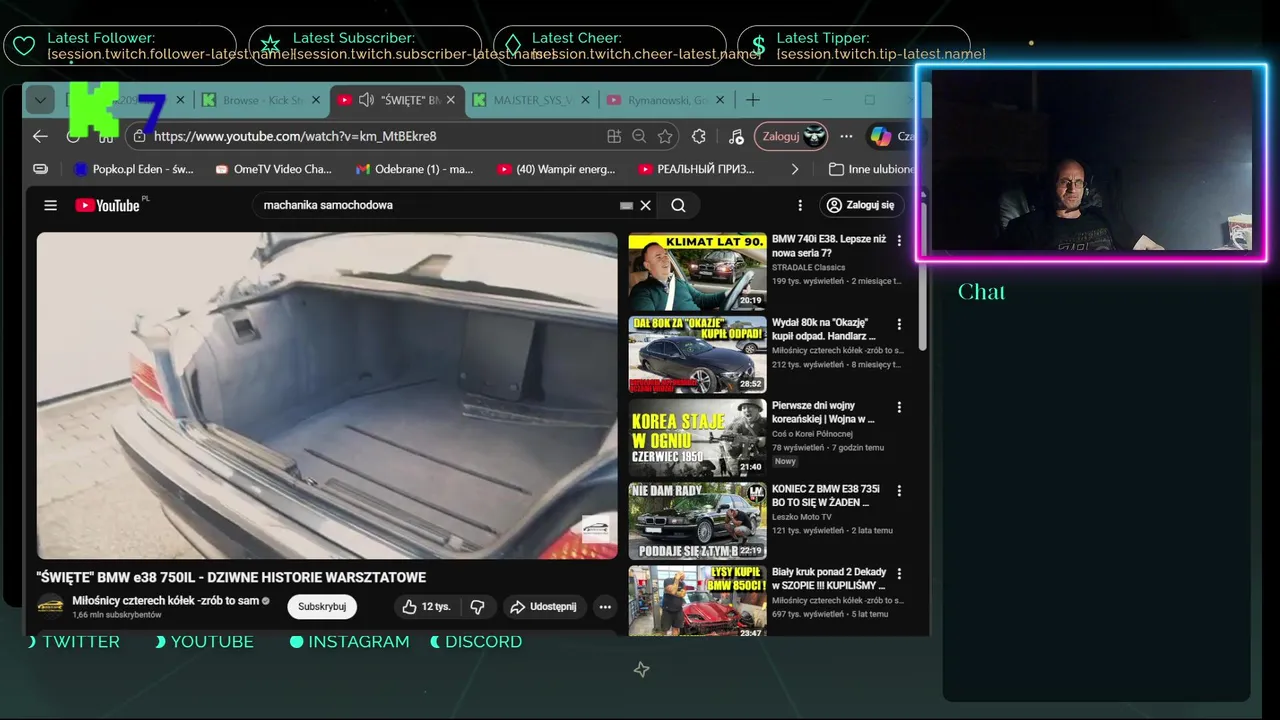Open title "KONIEC Z BMW E38 735i"
Viewport: 1280px width, 720px height.
coord(826,495)
